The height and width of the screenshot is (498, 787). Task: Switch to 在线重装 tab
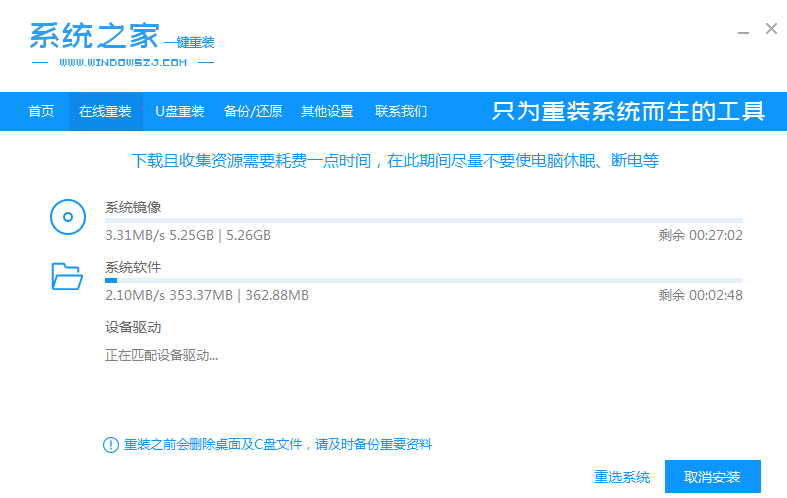pos(105,111)
